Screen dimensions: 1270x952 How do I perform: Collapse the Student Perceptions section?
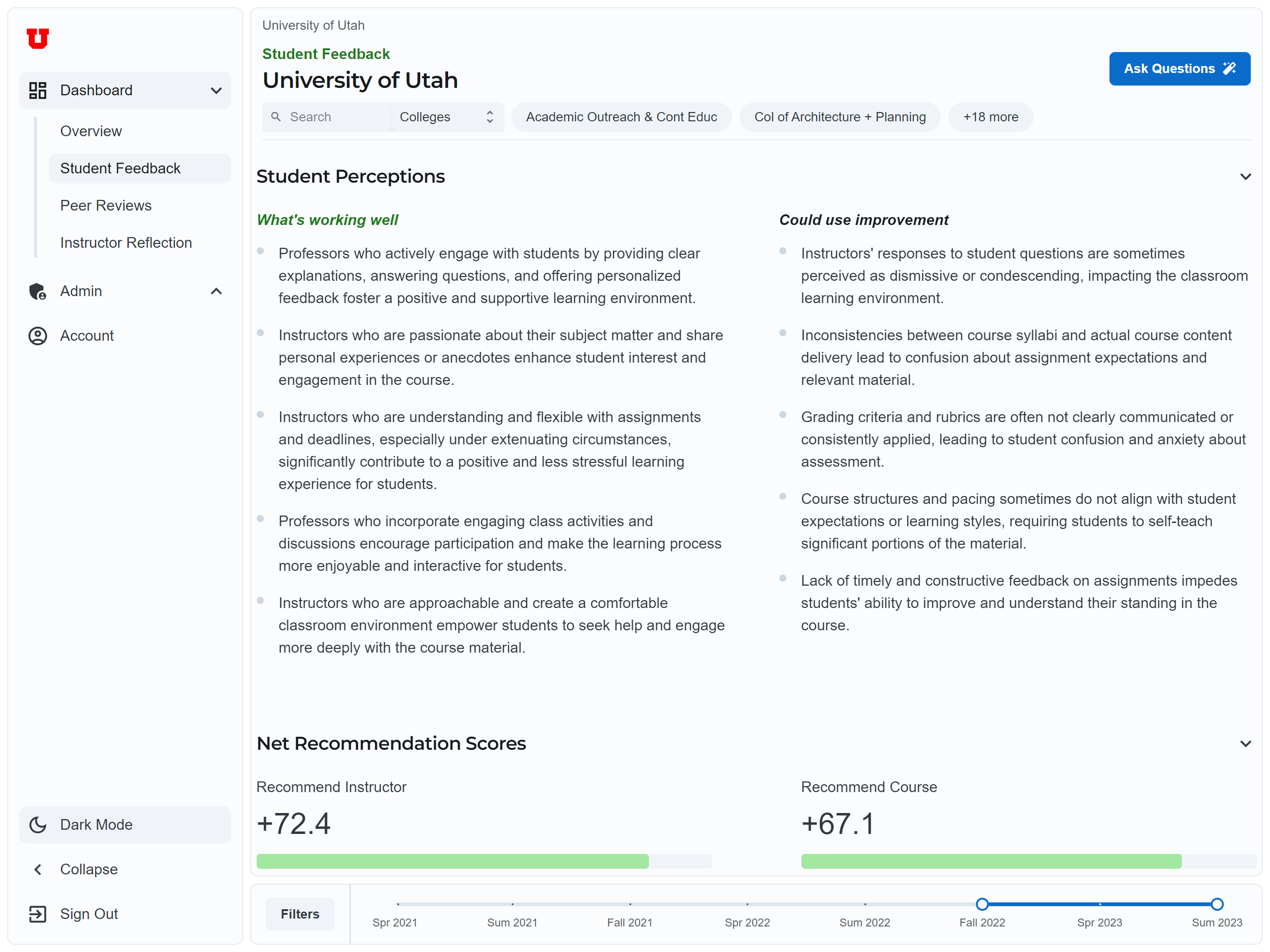coord(1245,176)
